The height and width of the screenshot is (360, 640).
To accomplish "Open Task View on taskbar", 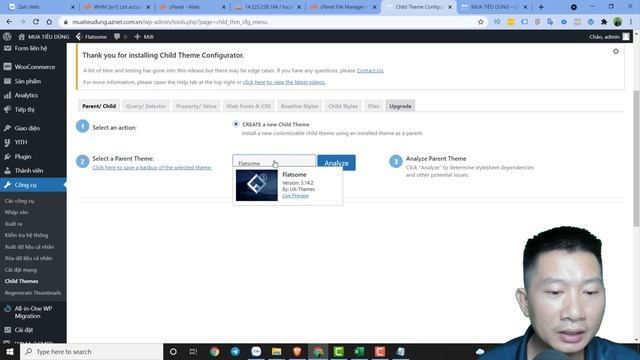I will (x=193, y=351).
